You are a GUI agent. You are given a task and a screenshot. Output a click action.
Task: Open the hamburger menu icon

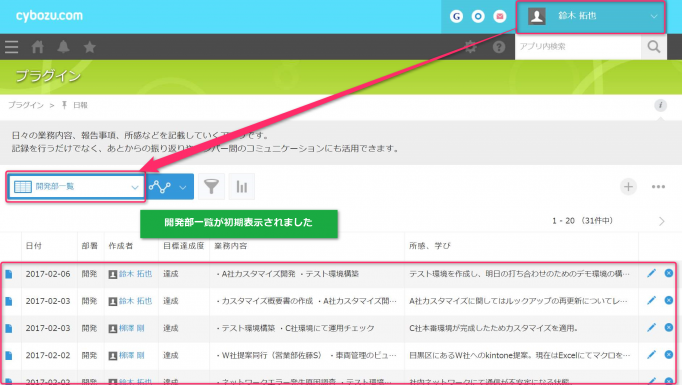pyautogui.click(x=12, y=47)
